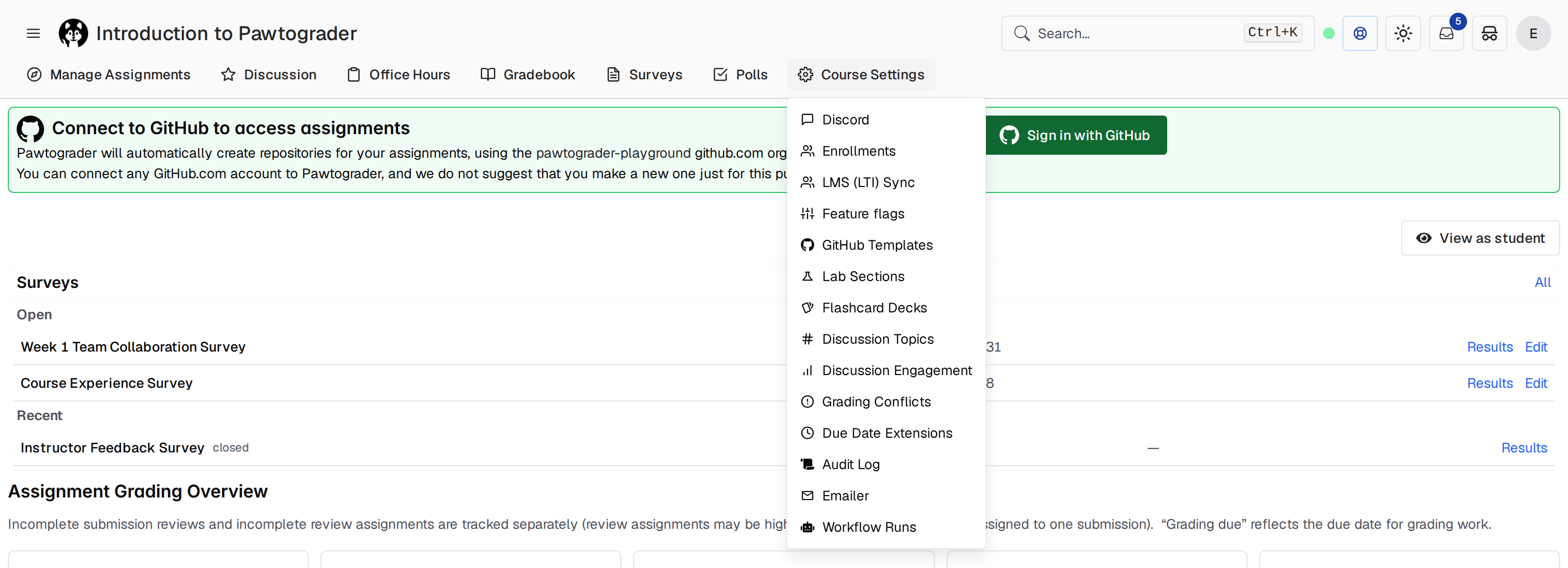Screen dimensions: 1568x568
Task: Open Results for Week 1 Team Collaboration Survey
Action: pos(1490,347)
